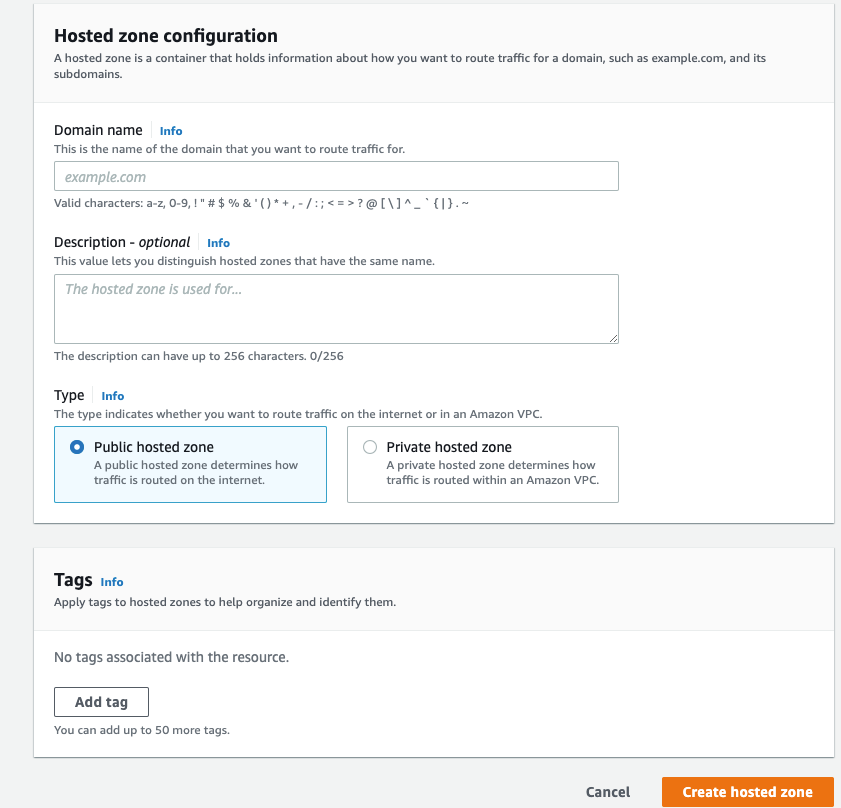Focus the example.com domain name field

tap(336, 176)
